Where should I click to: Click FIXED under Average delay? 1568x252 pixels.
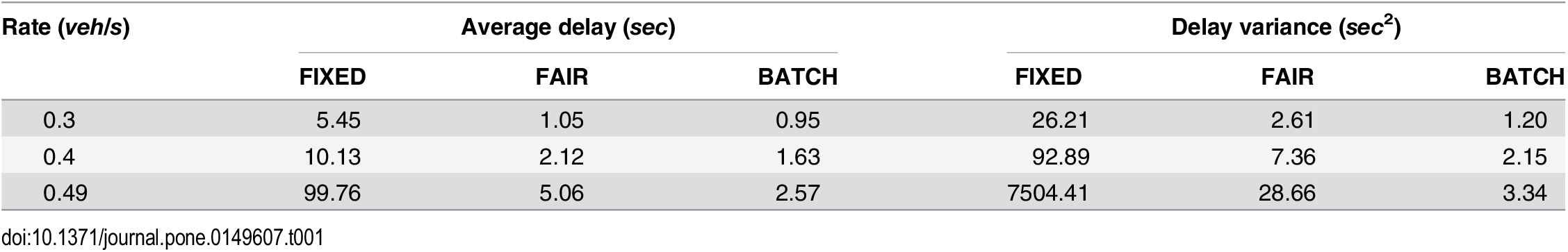(x=332, y=77)
